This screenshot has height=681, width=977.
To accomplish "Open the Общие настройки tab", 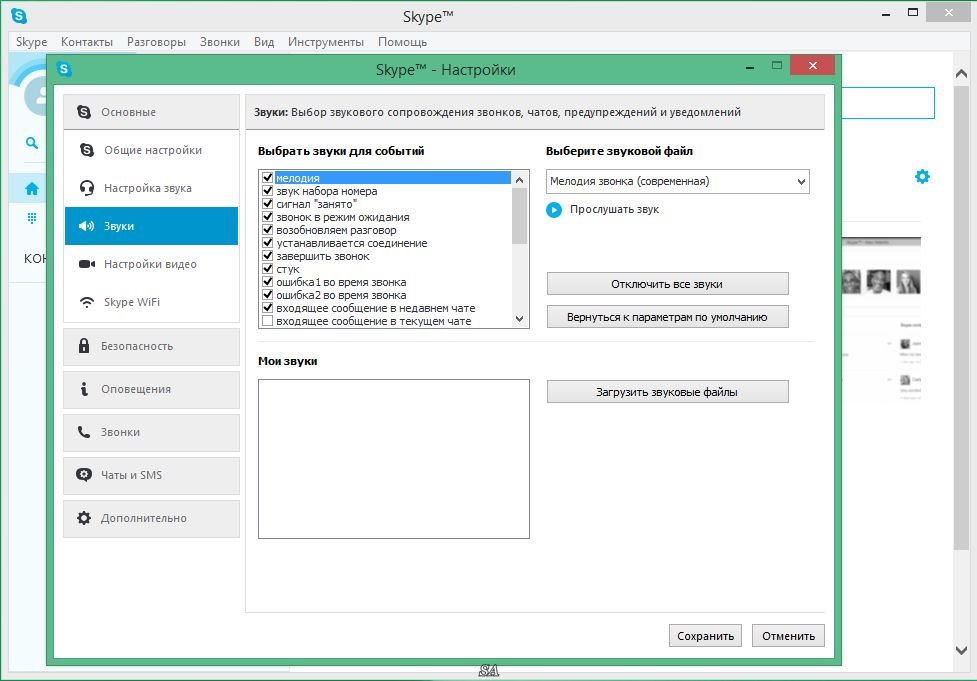I will pyautogui.click(x=151, y=150).
